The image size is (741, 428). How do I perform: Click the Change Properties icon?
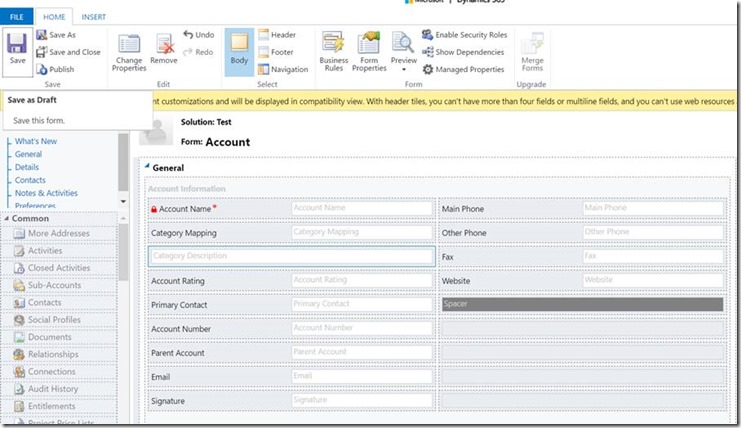[x=129, y=50]
